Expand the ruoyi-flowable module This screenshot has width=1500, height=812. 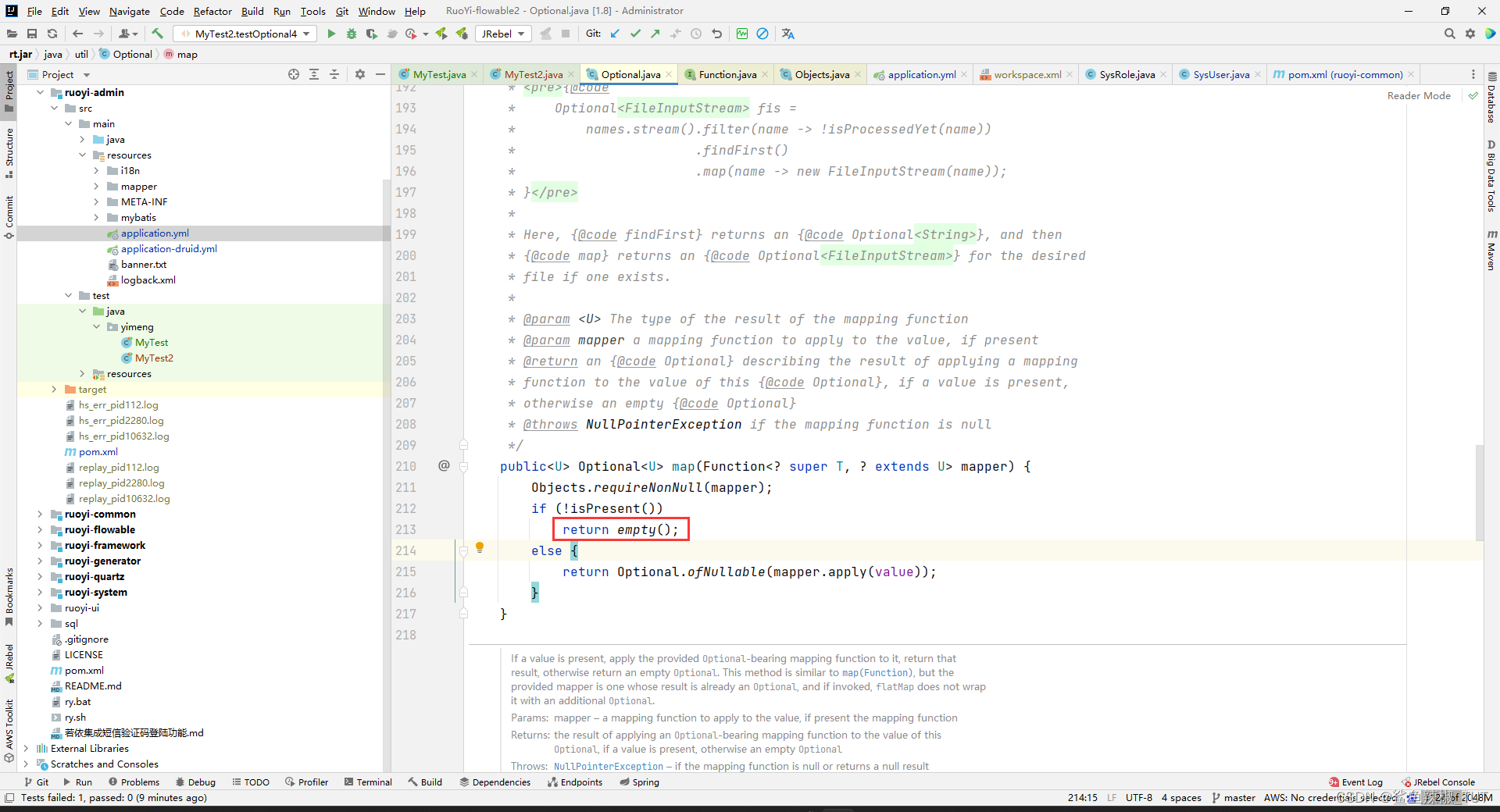pyautogui.click(x=40, y=529)
